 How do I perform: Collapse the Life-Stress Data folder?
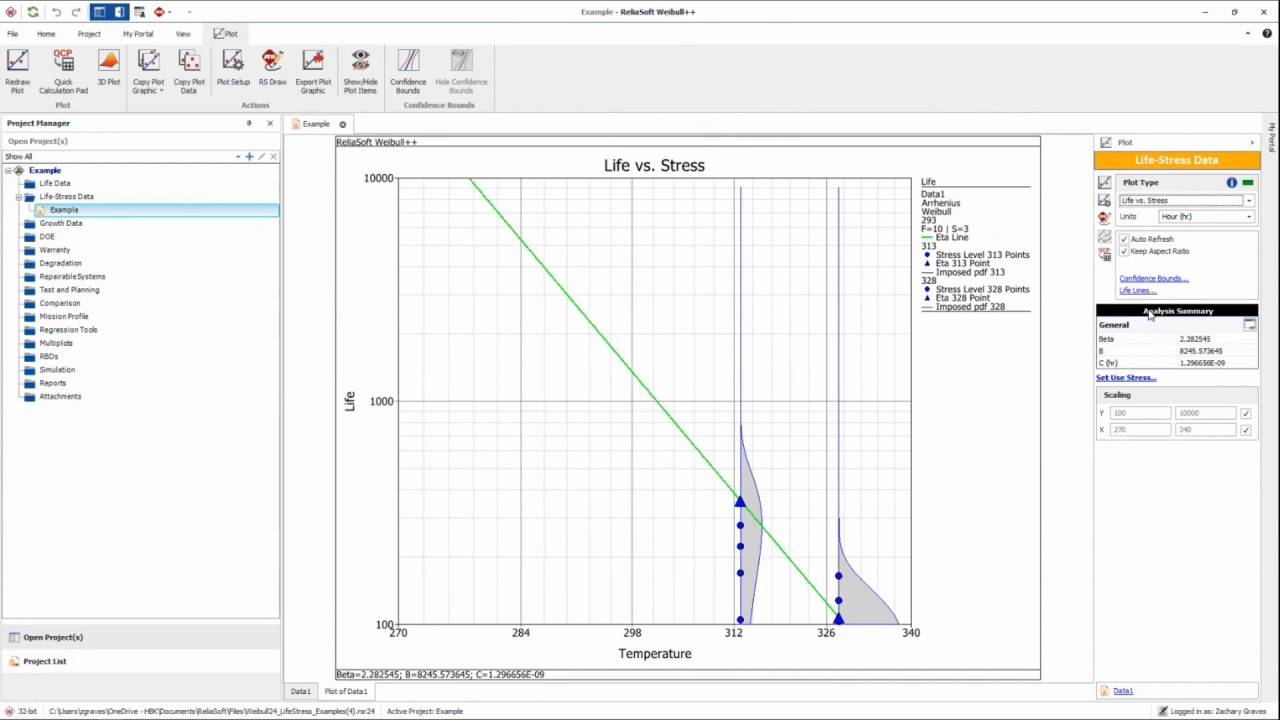pos(18,197)
